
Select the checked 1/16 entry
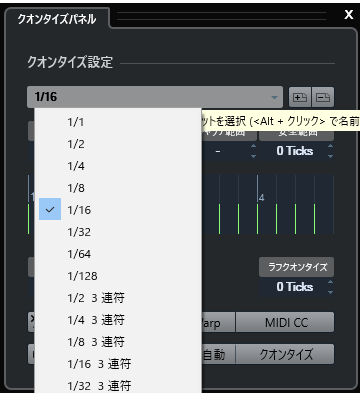coord(118,210)
